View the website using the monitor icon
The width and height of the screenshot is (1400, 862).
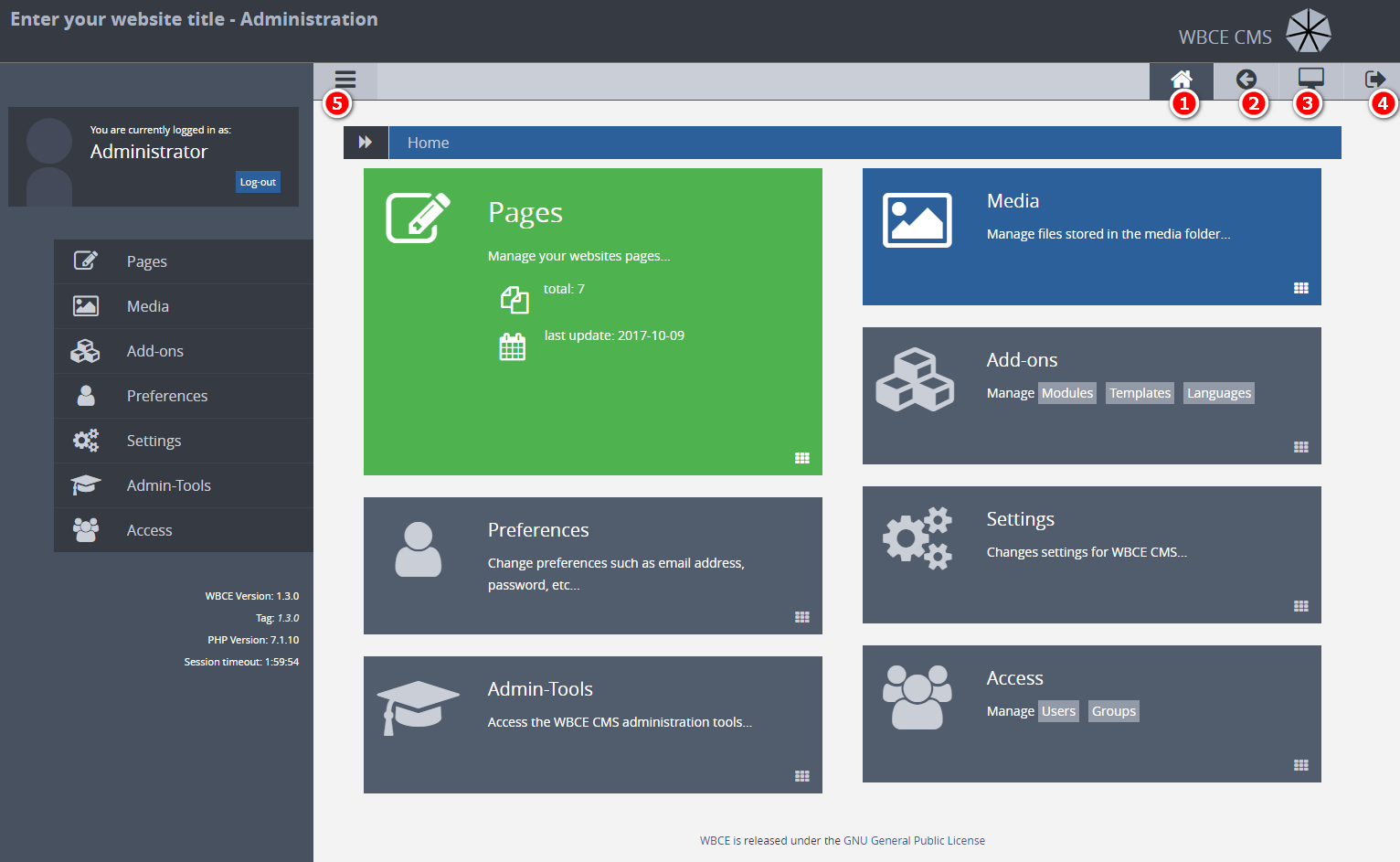(1310, 80)
